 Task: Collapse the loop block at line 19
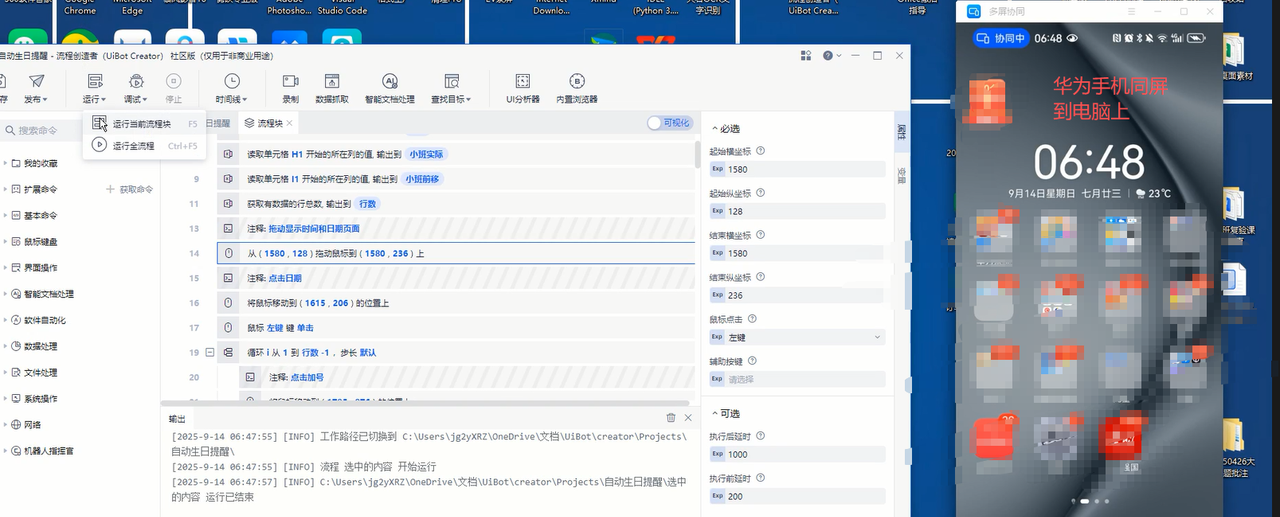(x=209, y=352)
